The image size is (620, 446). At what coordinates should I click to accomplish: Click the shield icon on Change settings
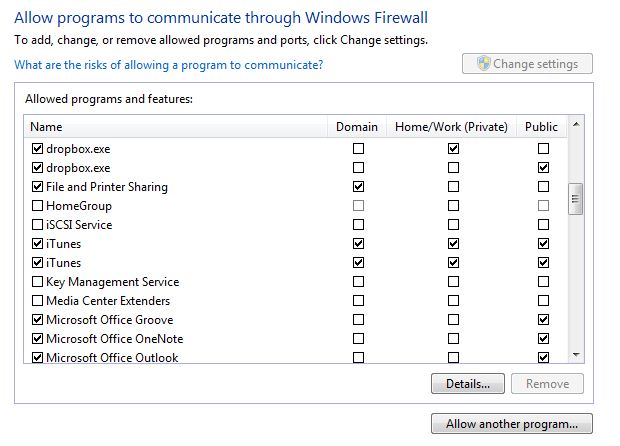482,64
